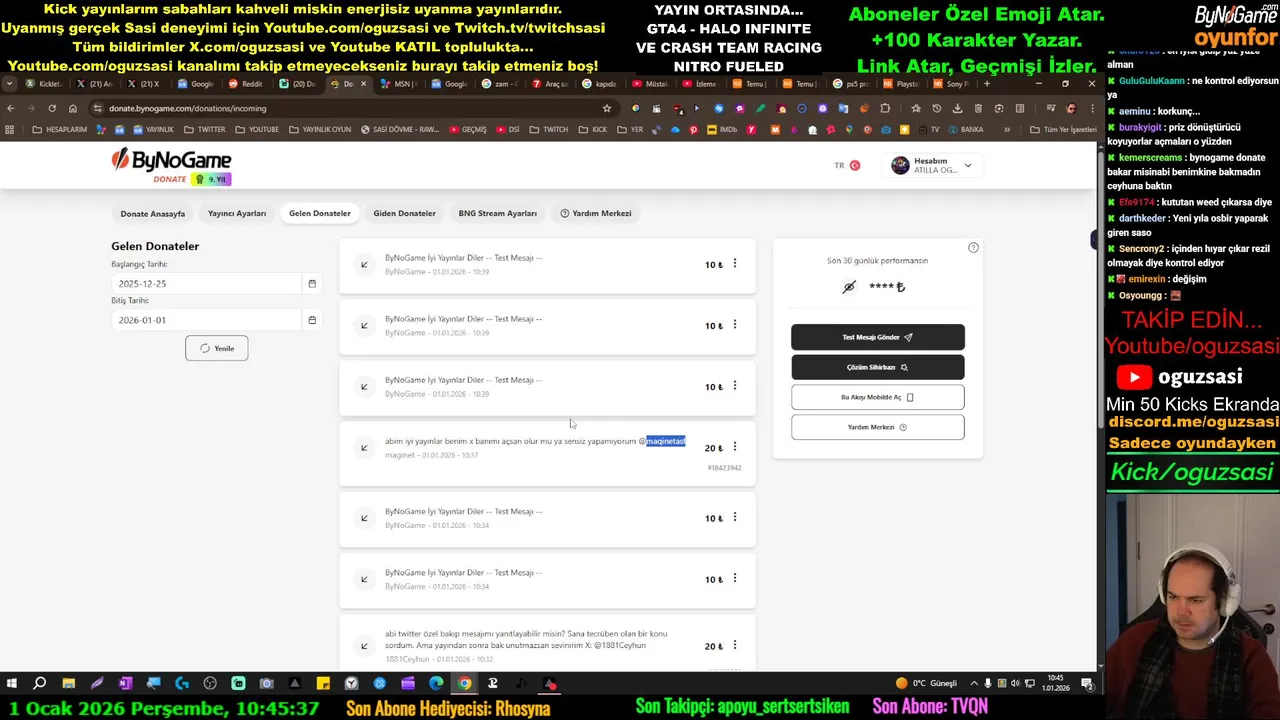1280x720 pixels.
Task: Open a new browser tab with plus
Action: point(986,84)
